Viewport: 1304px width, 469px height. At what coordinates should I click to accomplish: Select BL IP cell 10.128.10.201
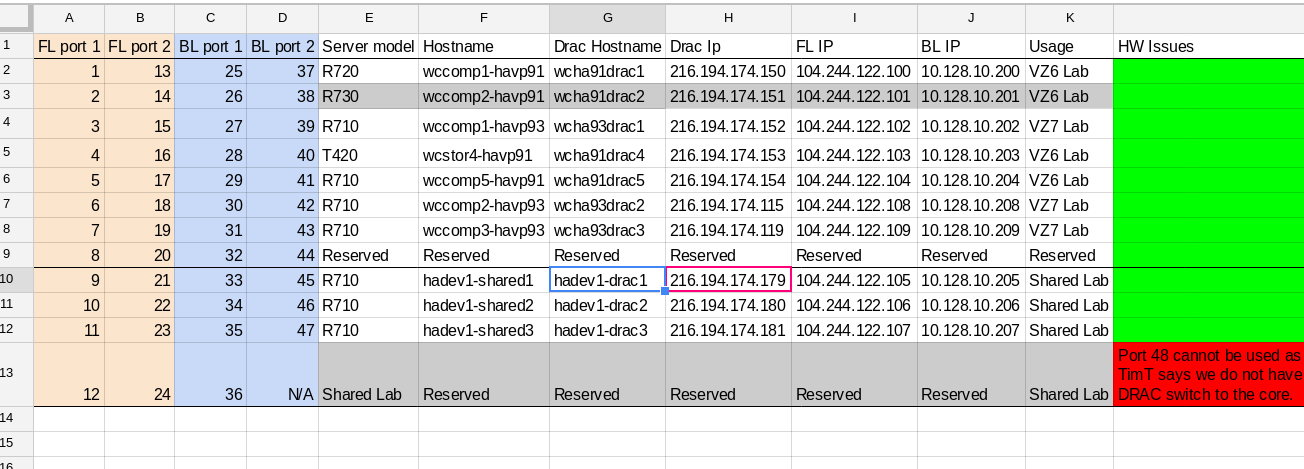pos(970,96)
